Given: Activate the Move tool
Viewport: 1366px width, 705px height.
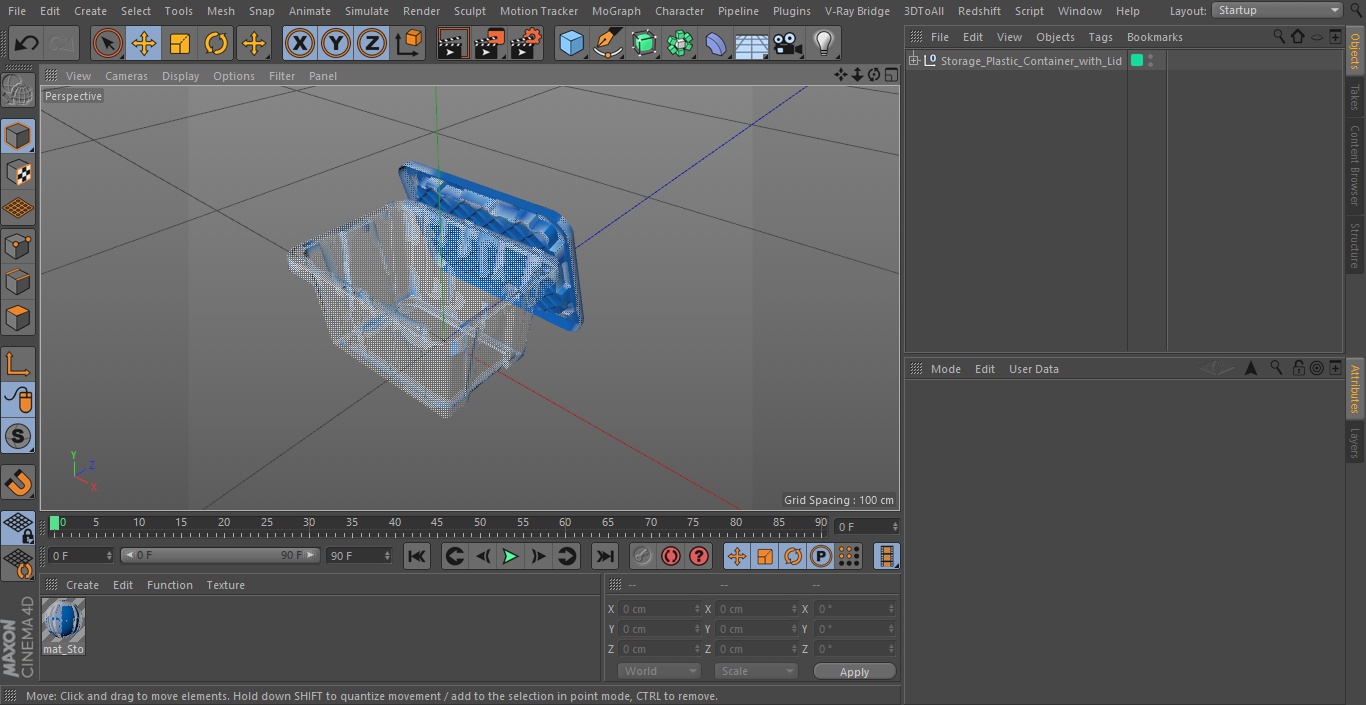Looking at the screenshot, I should pos(144,43).
